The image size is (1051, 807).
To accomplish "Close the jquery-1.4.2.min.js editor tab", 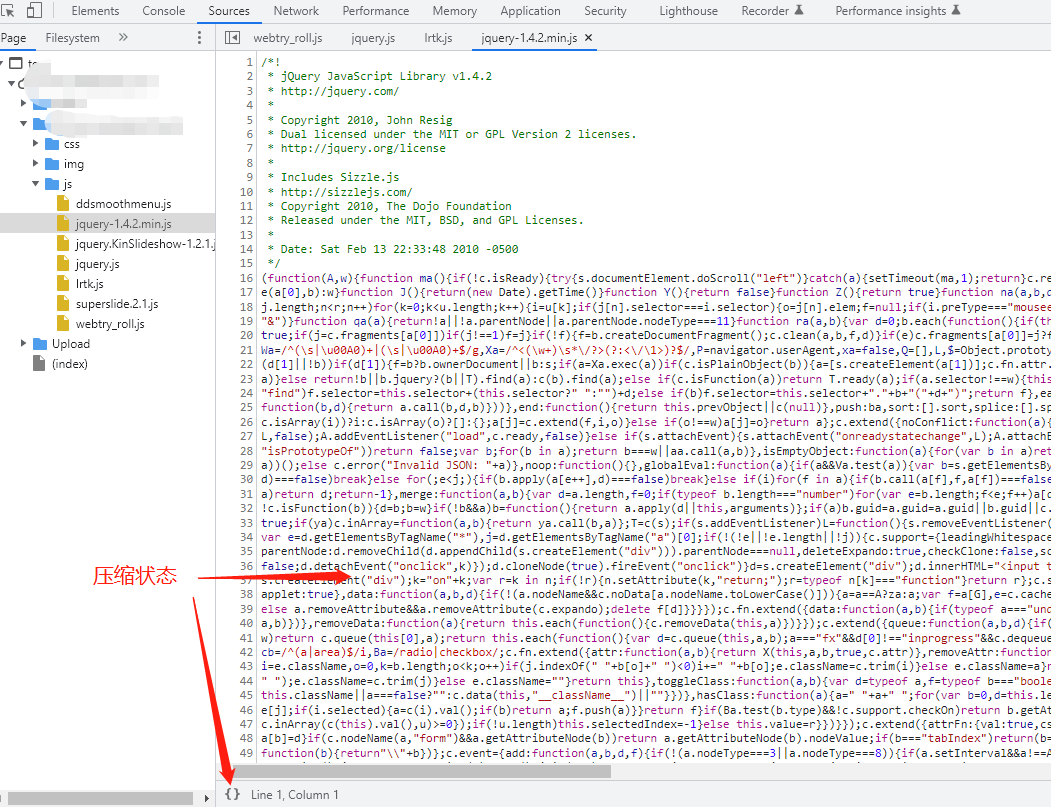I will click(x=588, y=38).
